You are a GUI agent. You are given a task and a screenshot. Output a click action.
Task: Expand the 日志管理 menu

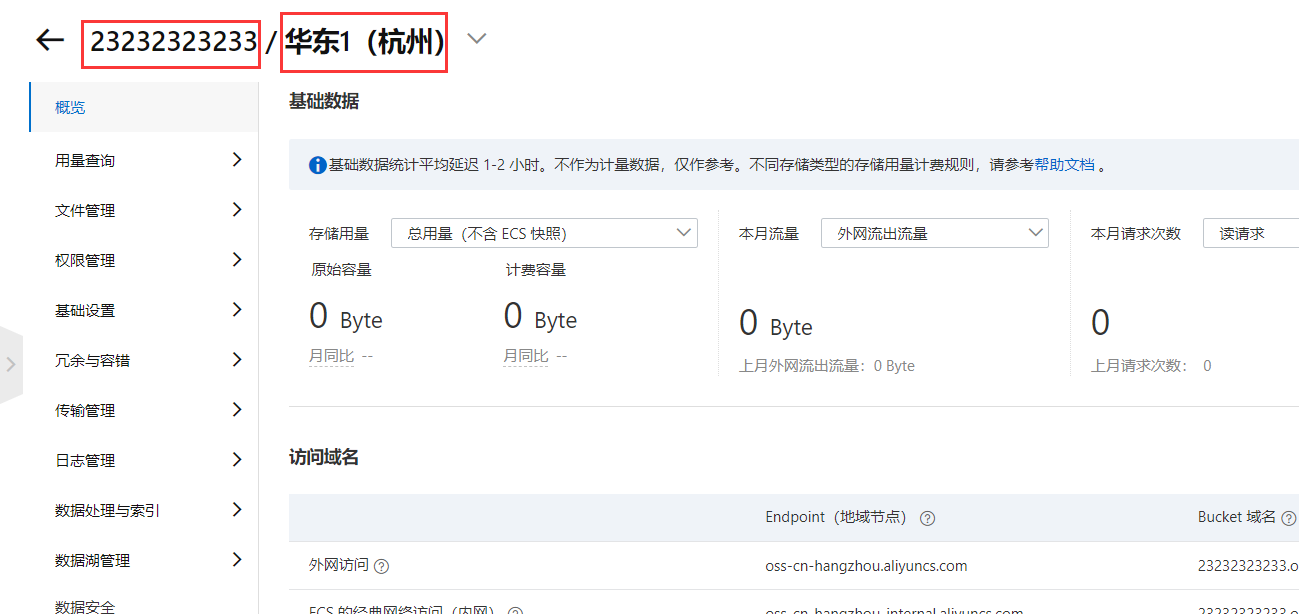click(x=149, y=460)
